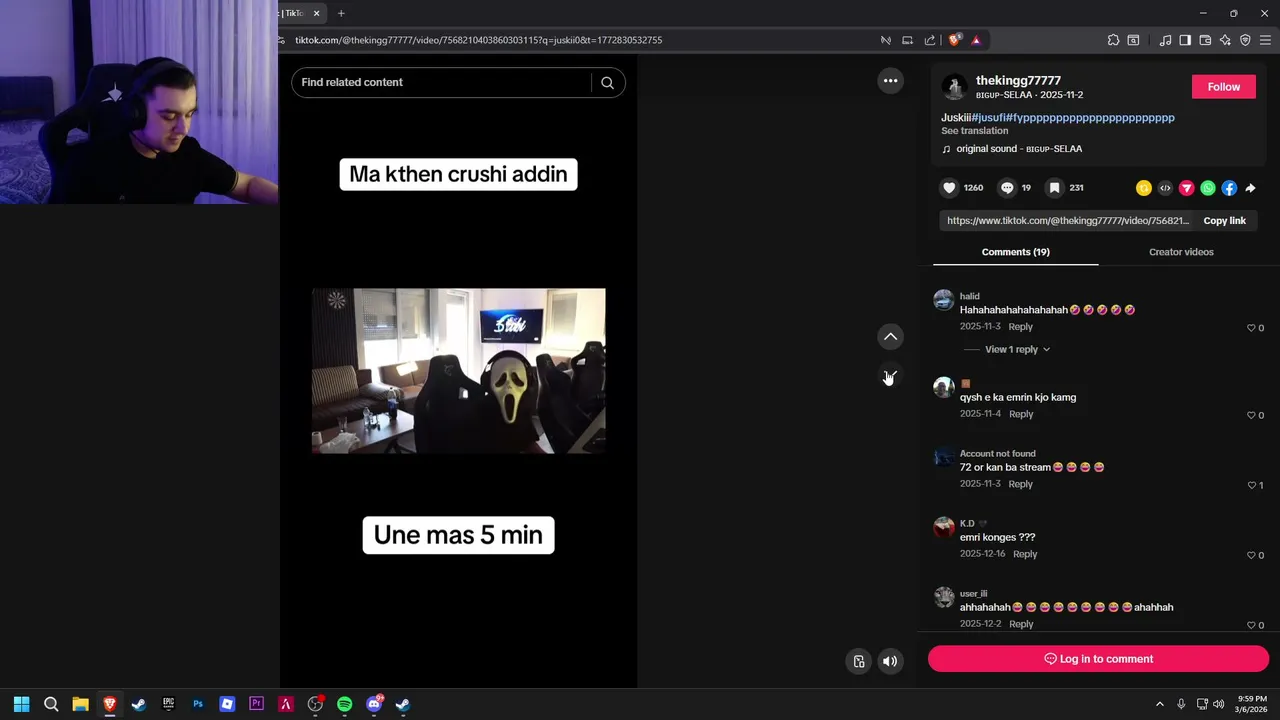Share the video to WhatsApp
Image resolution: width=1280 pixels, height=720 pixels.
click(1208, 188)
